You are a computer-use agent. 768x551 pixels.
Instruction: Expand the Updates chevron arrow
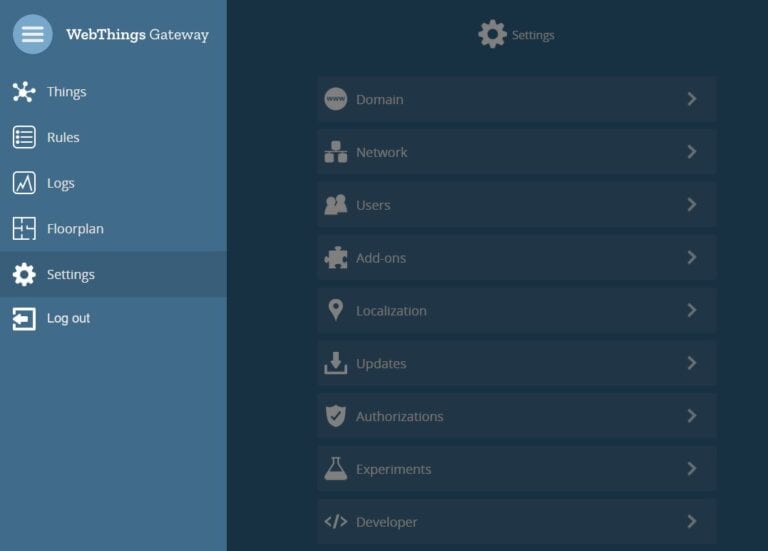691,363
